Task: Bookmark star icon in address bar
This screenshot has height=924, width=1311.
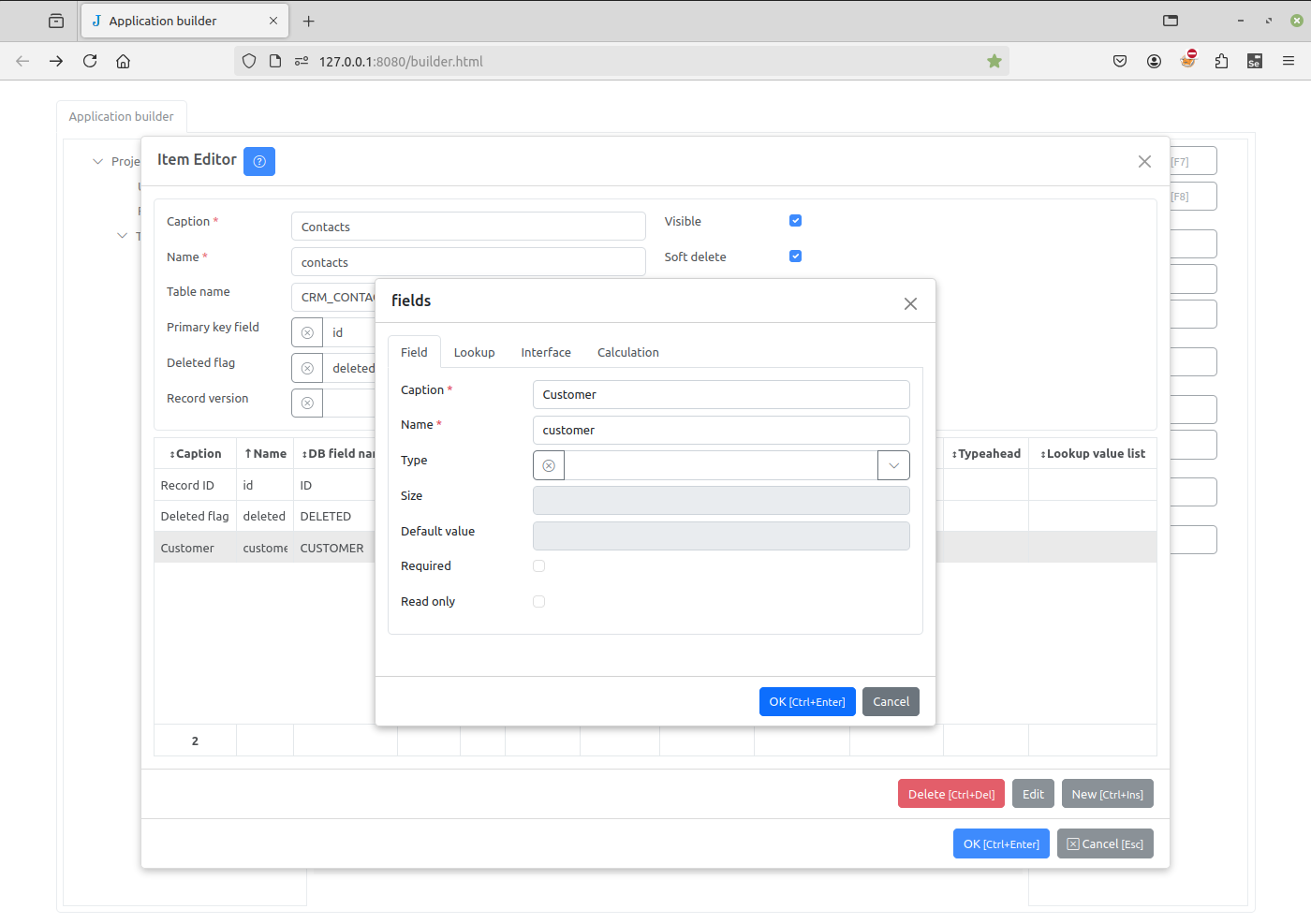Action: coord(994,62)
